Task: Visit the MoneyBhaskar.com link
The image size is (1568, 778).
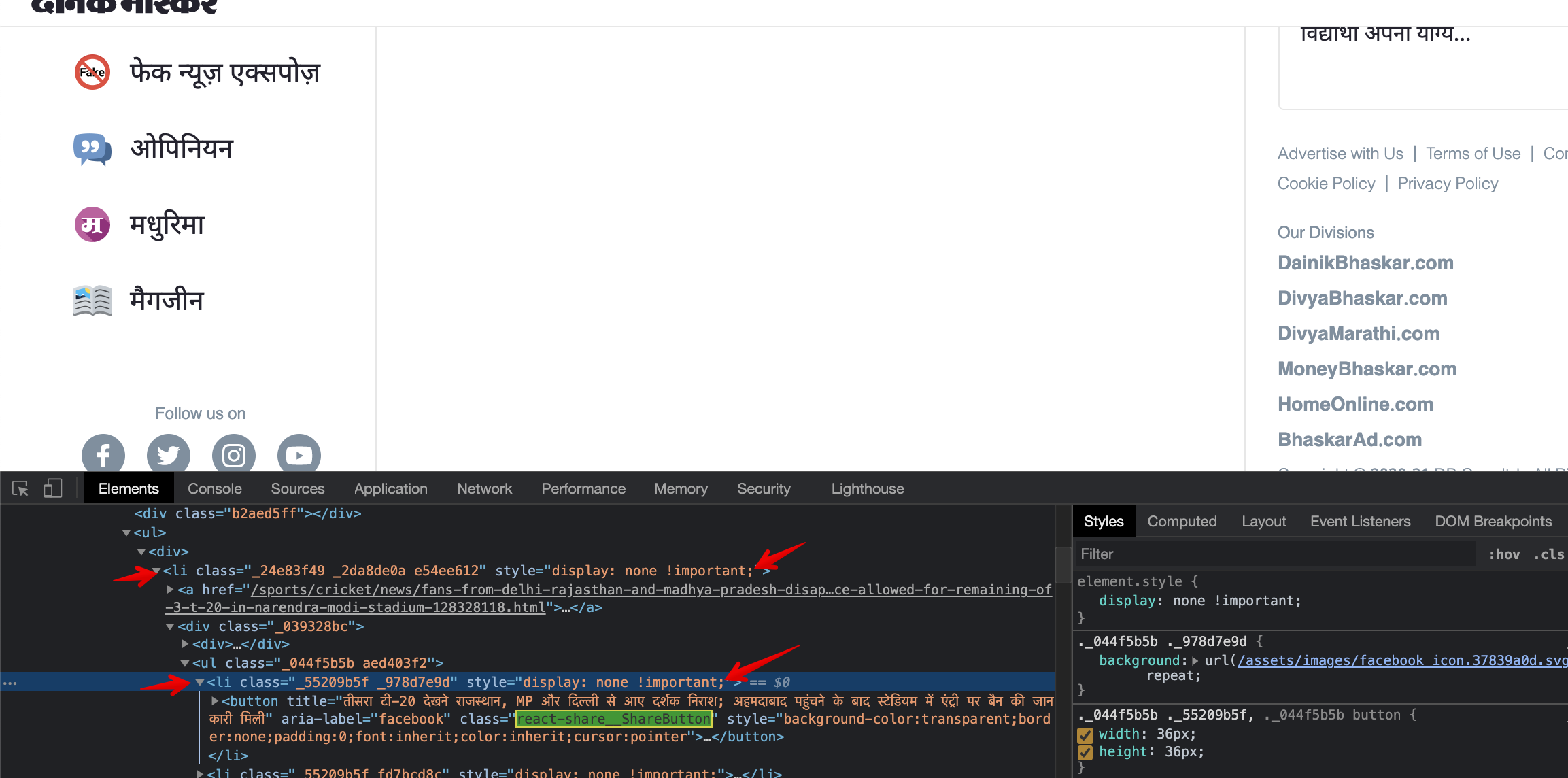Action: (x=1367, y=369)
